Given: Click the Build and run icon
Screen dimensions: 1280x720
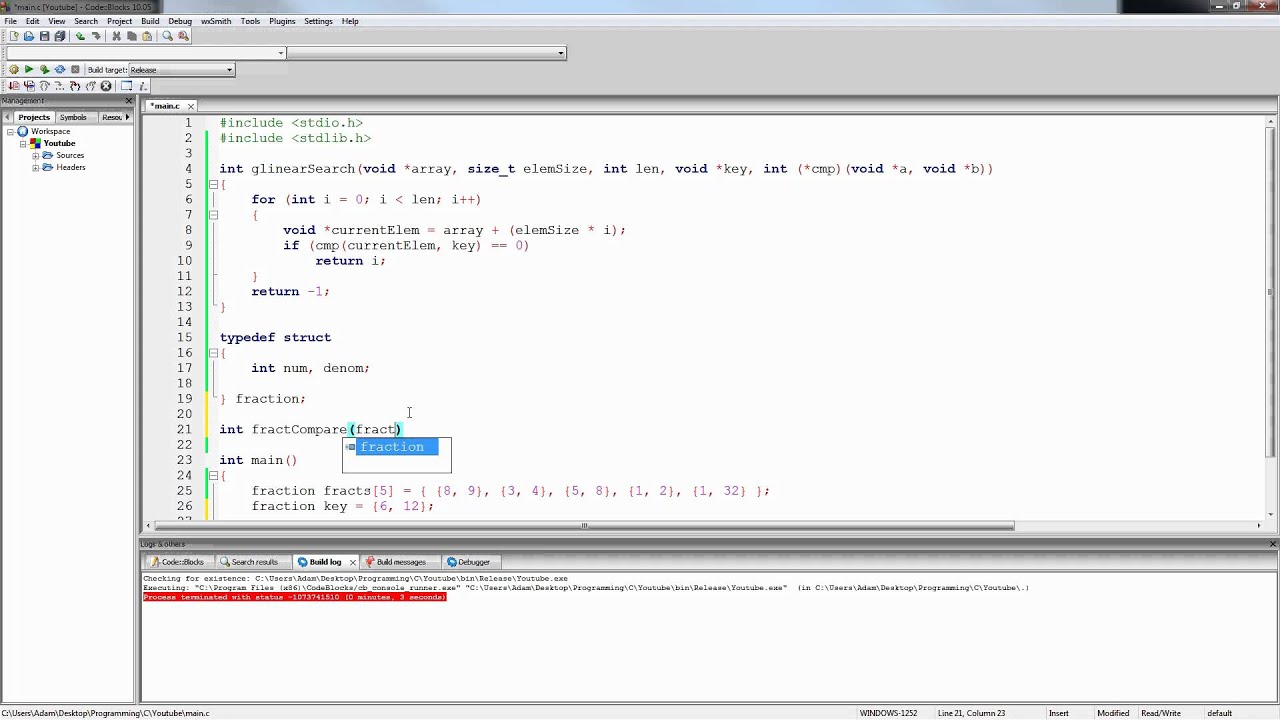Looking at the screenshot, I should click(44, 70).
